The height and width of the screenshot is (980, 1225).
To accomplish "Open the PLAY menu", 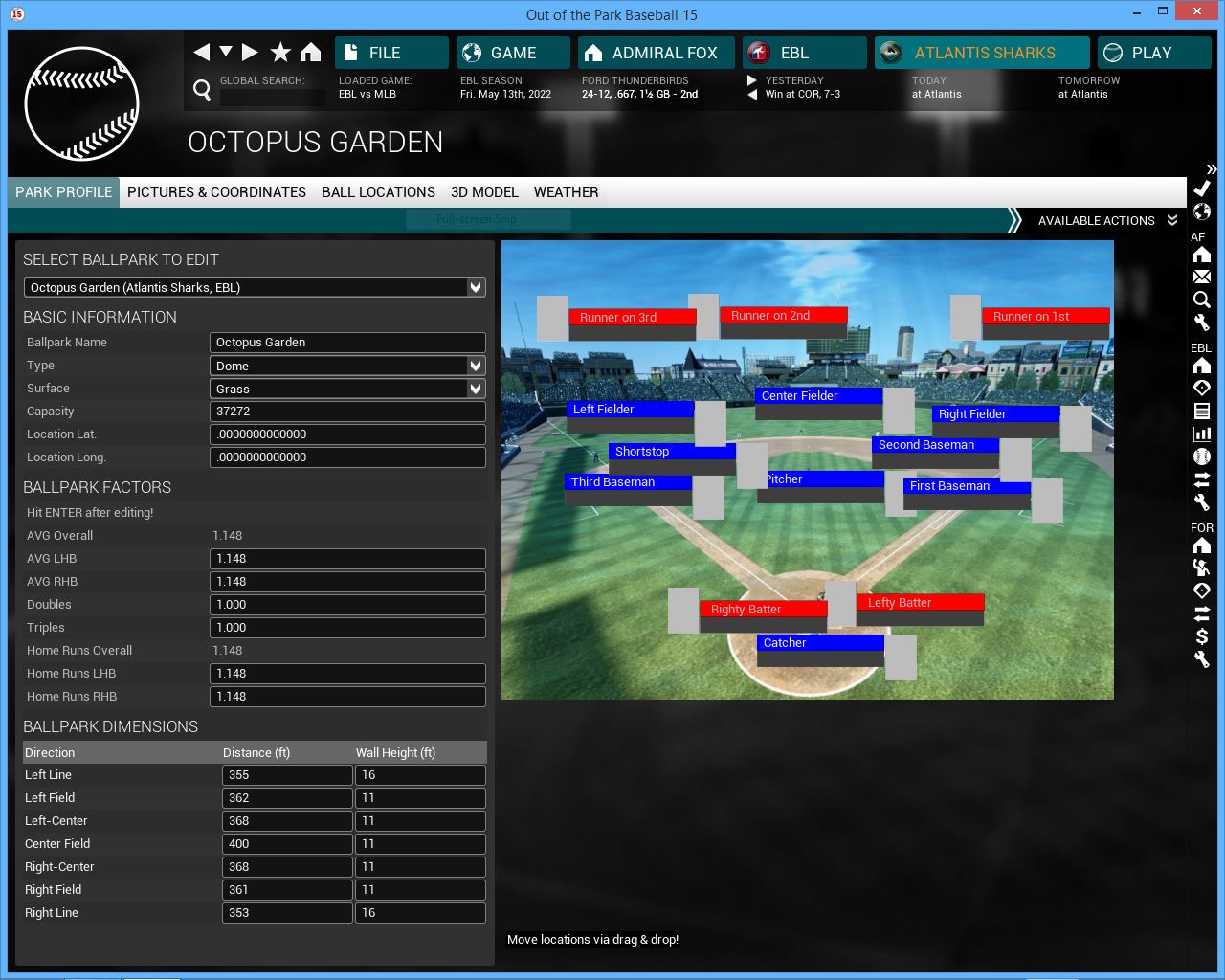I will [1154, 53].
